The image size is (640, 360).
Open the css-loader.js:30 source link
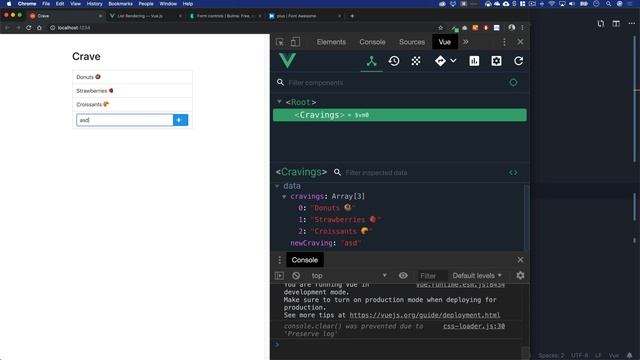coord(474,326)
